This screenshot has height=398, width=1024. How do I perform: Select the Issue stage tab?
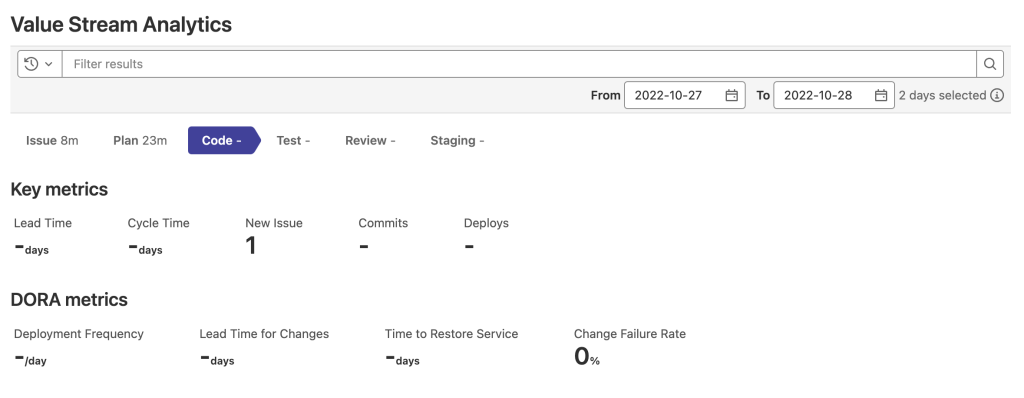pos(52,141)
